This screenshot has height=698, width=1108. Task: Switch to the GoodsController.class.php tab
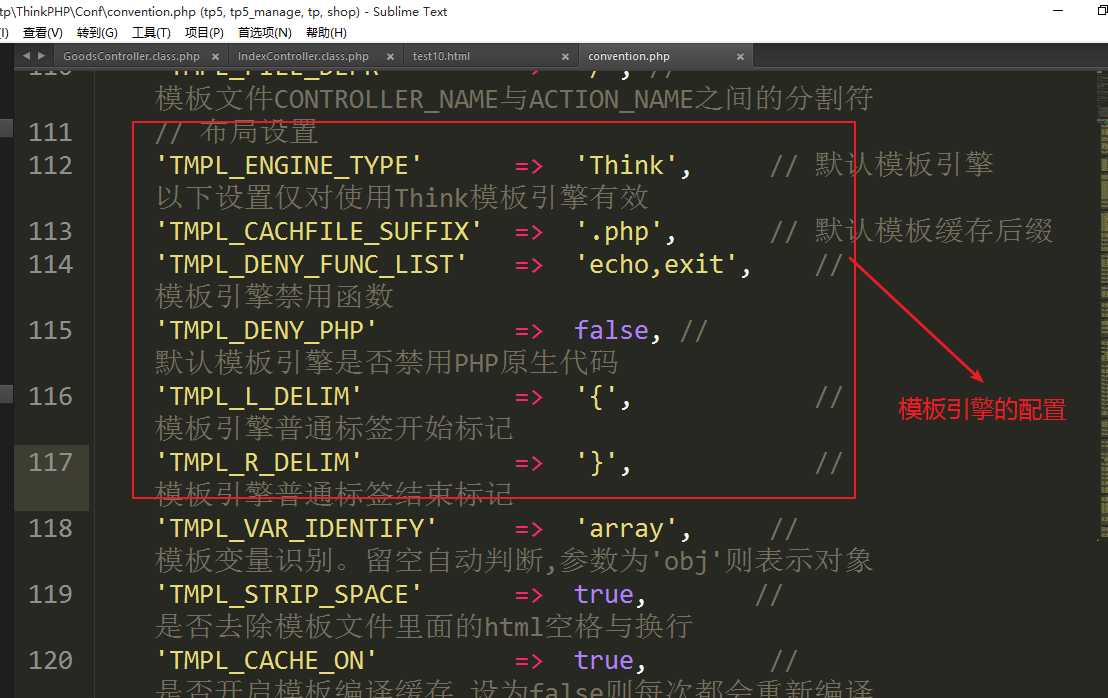[x=131, y=57]
